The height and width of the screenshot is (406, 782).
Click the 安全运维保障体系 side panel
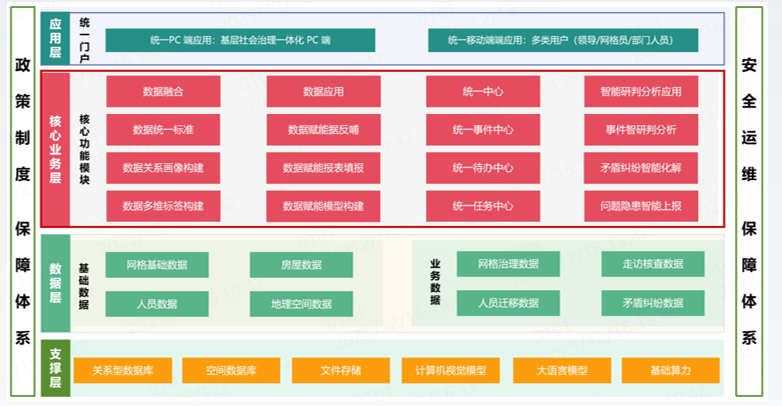click(x=748, y=200)
